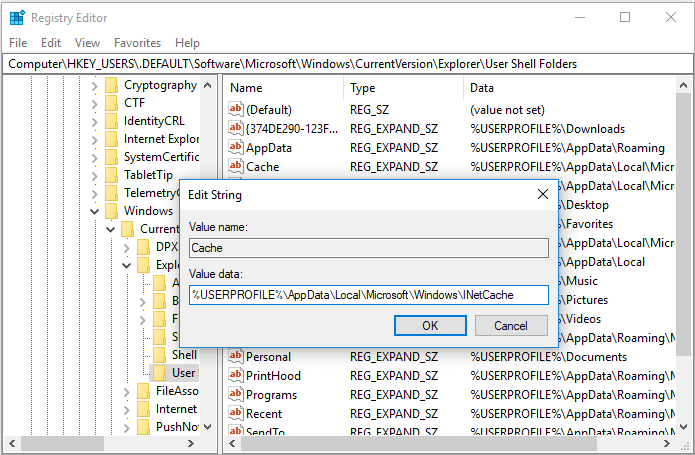Expand the TabletTip key
695x455 pixels.
click(x=94, y=175)
